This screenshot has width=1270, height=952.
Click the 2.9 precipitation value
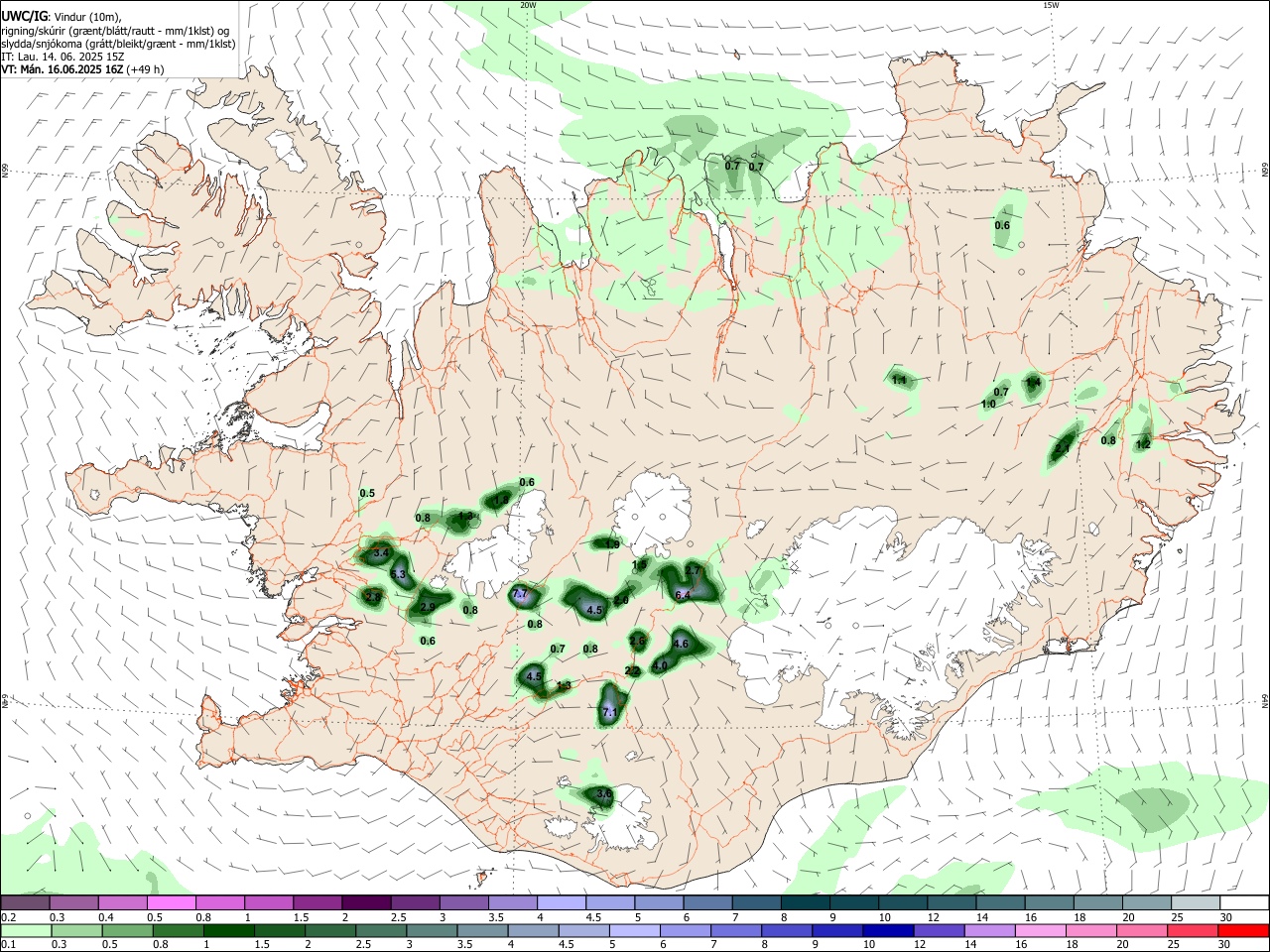tap(429, 607)
